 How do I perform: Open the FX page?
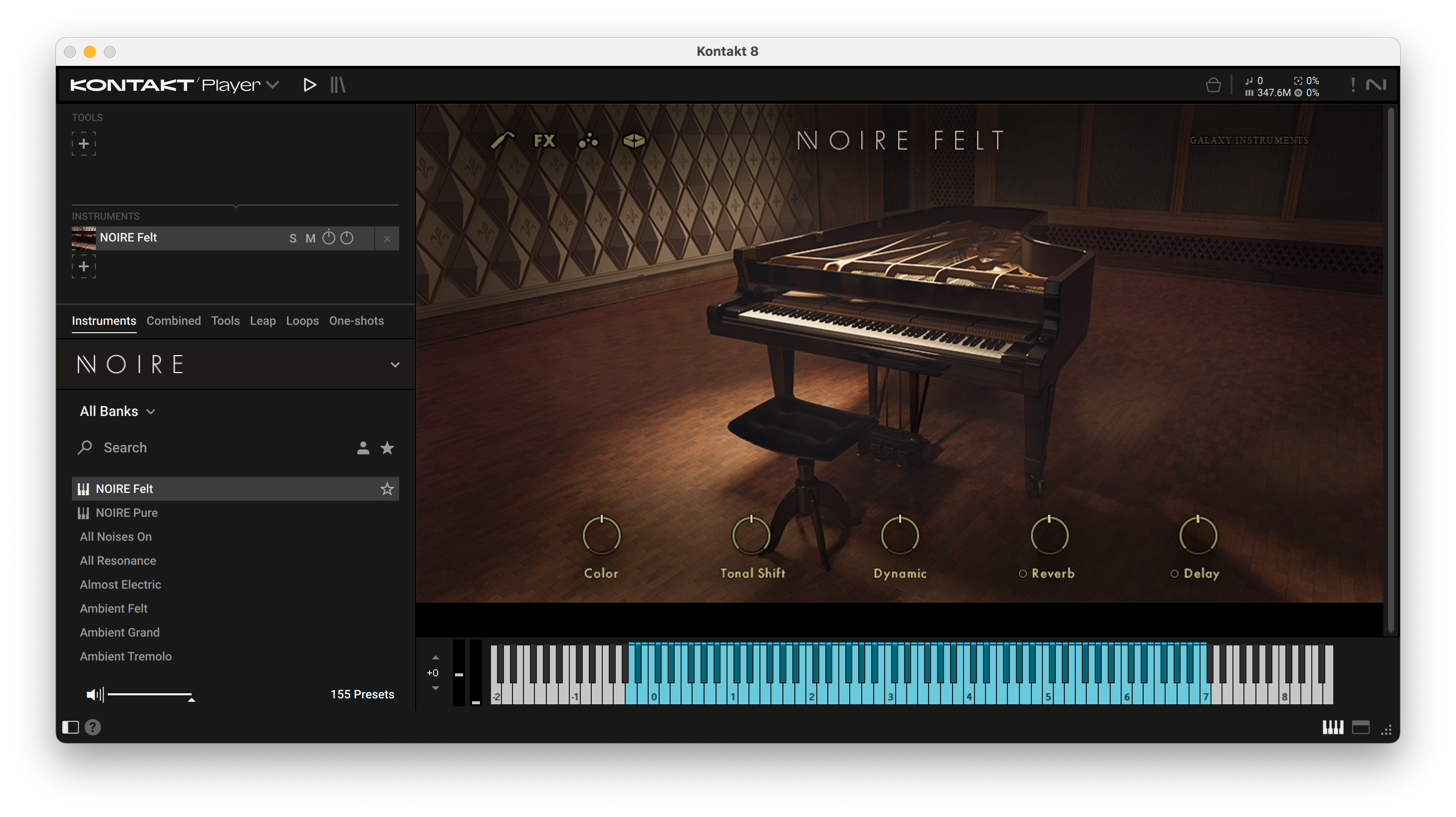543,141
